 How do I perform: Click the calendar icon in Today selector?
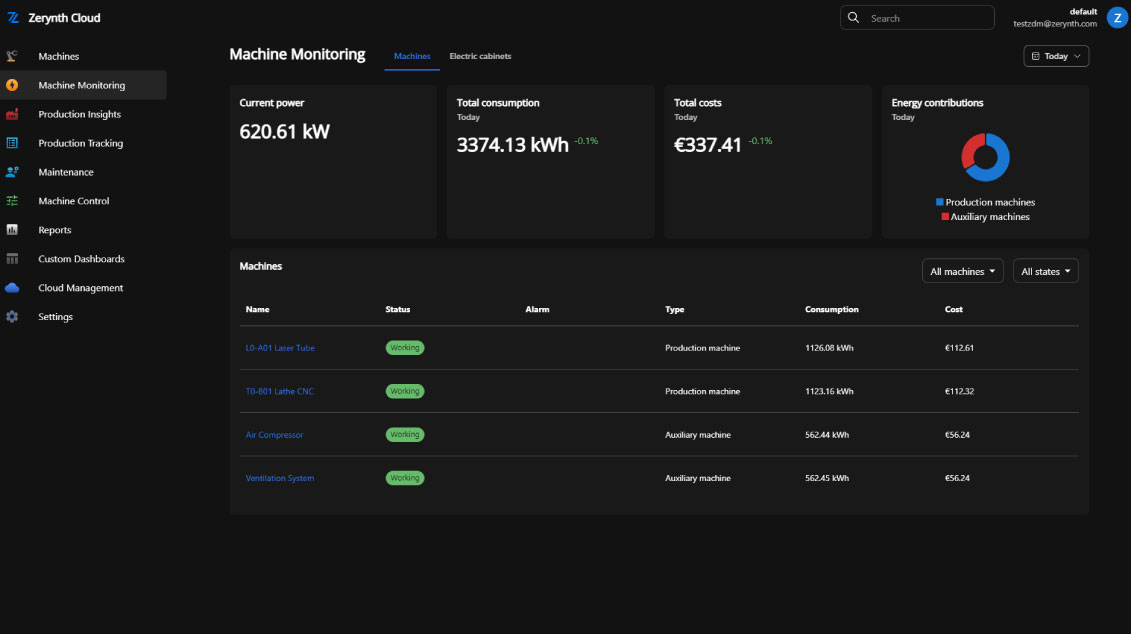click(x=1036, y=56)
